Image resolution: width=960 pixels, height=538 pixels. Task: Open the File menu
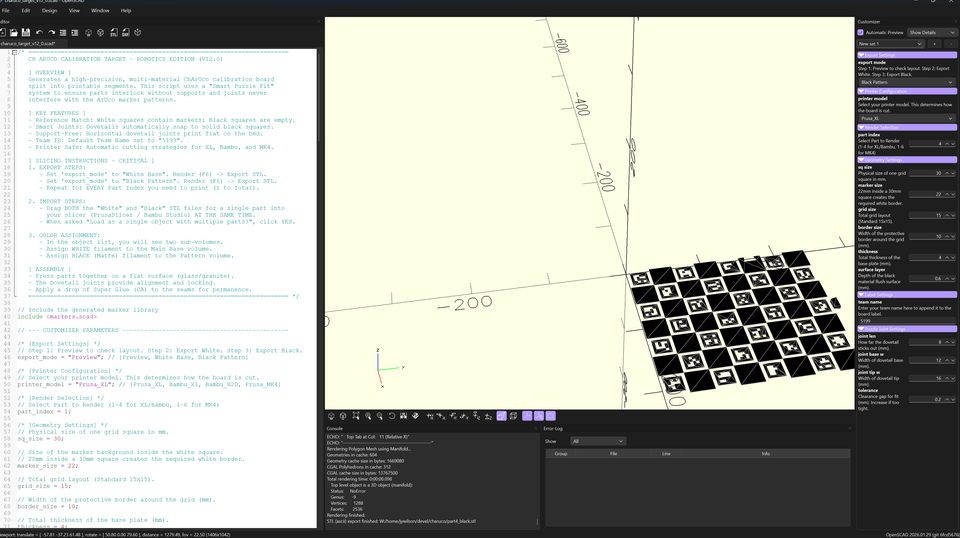[x=6, y=10]
